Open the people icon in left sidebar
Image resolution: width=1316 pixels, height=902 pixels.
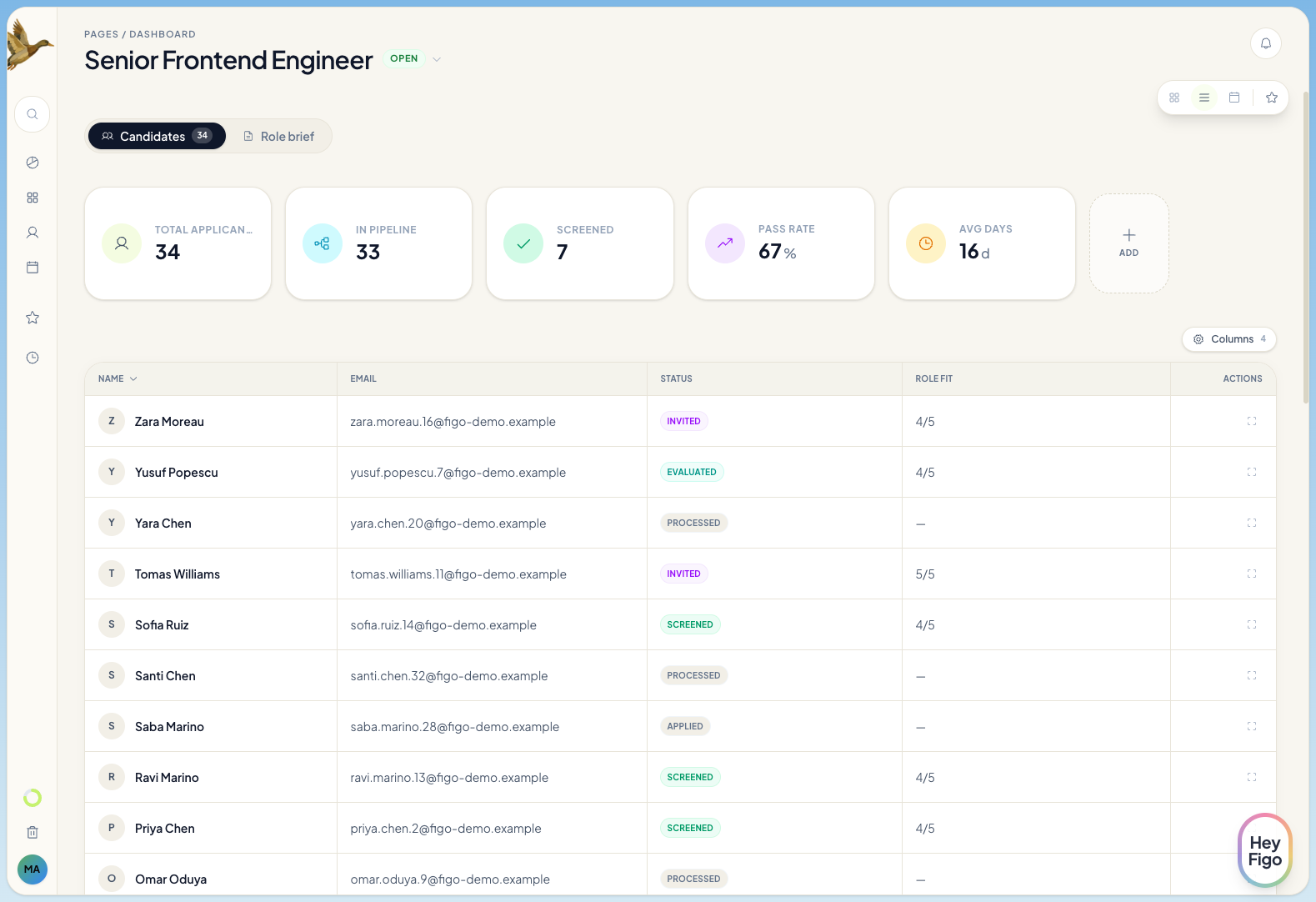(33, 233)
